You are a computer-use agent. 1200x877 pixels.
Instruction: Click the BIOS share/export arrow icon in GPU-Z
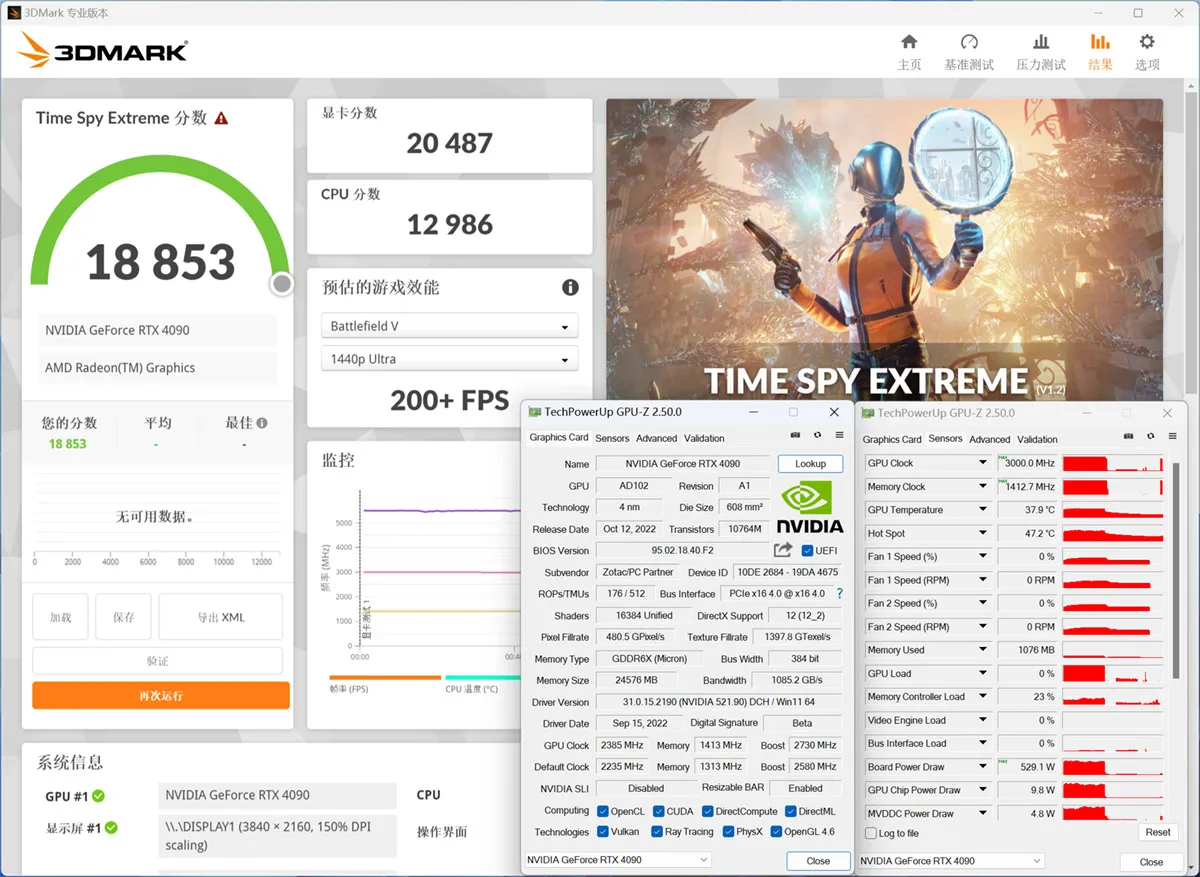coord(783,550)
